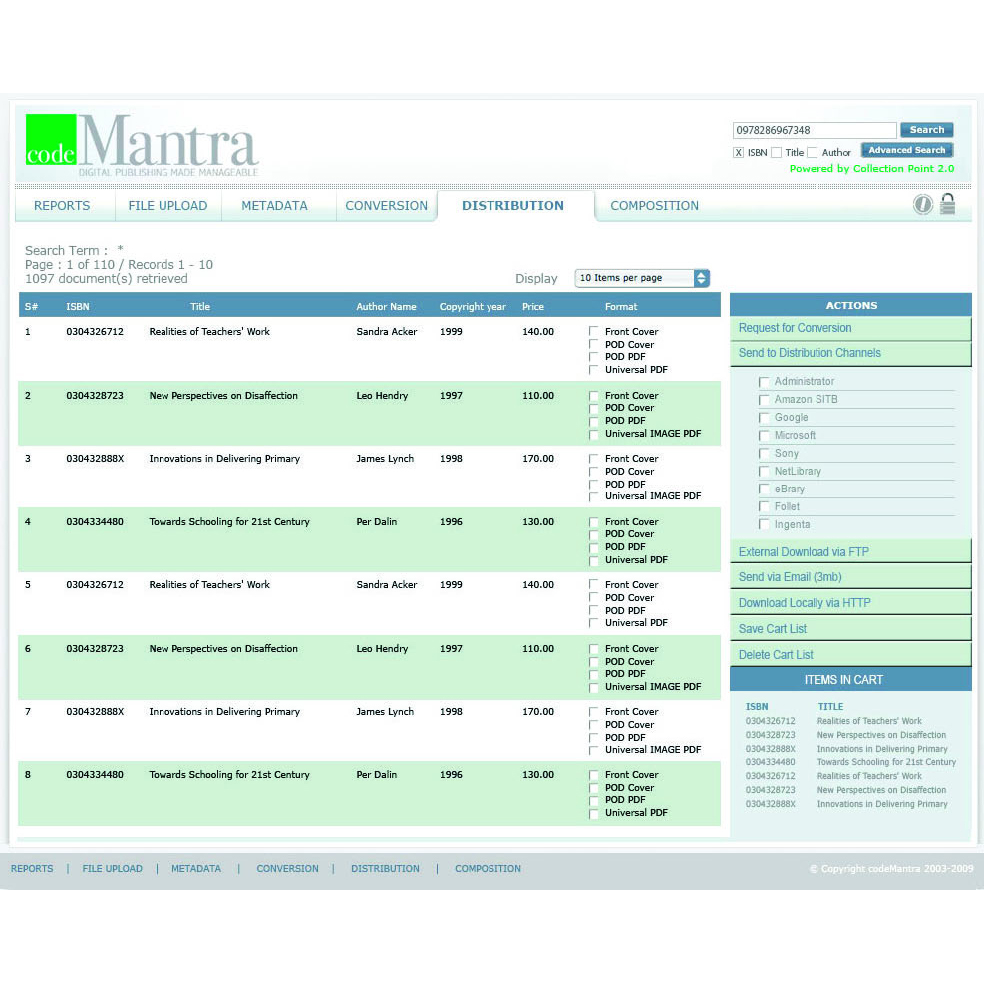This screenshot has width=984, height=984.
Task: Open the footer Composition link
Action: click(x=488, y=869)
